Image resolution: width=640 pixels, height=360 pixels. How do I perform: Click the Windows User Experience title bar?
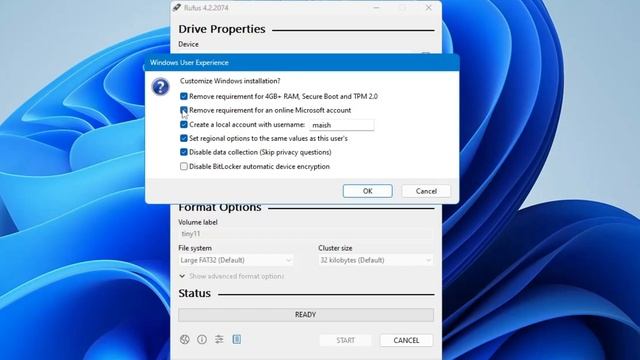(302, 62)
